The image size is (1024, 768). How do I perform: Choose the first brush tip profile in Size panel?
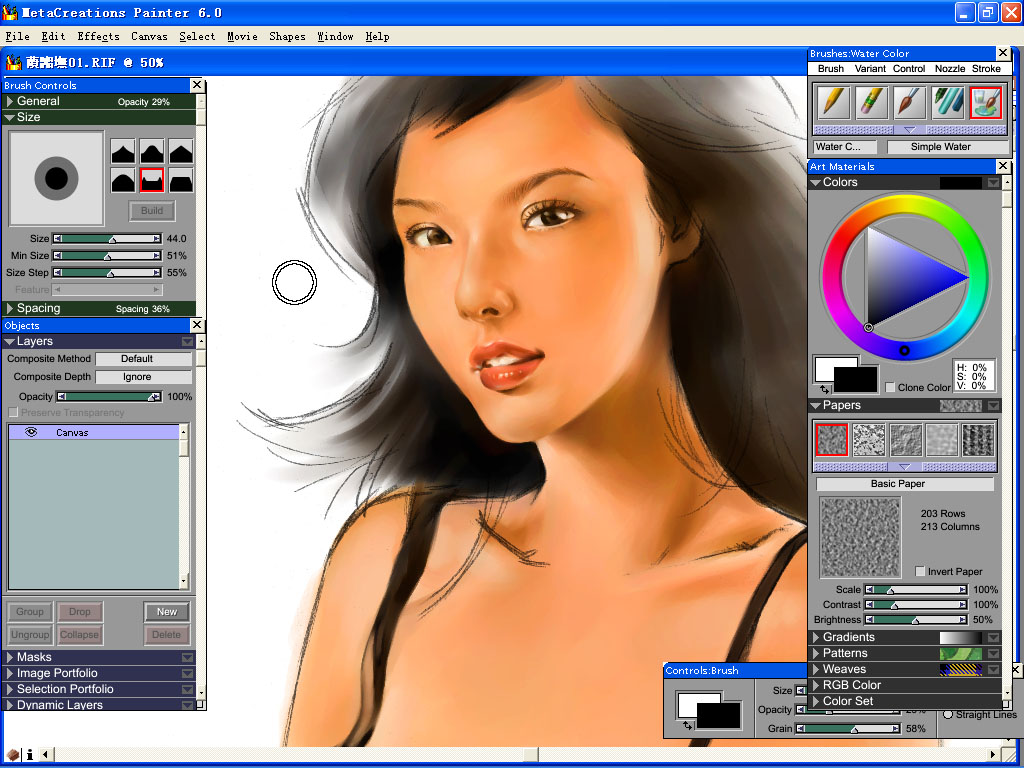123,151
